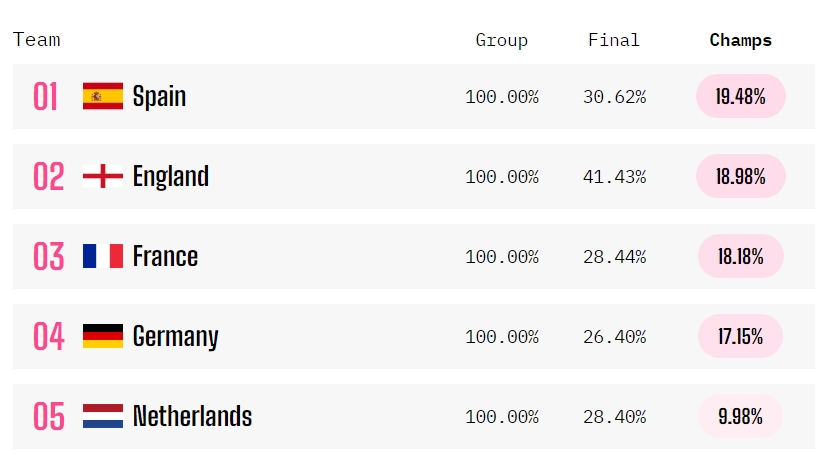Click Spain's 19.48% champs badge
This screenshot has width=823, height=462.
tap(741, 96)
